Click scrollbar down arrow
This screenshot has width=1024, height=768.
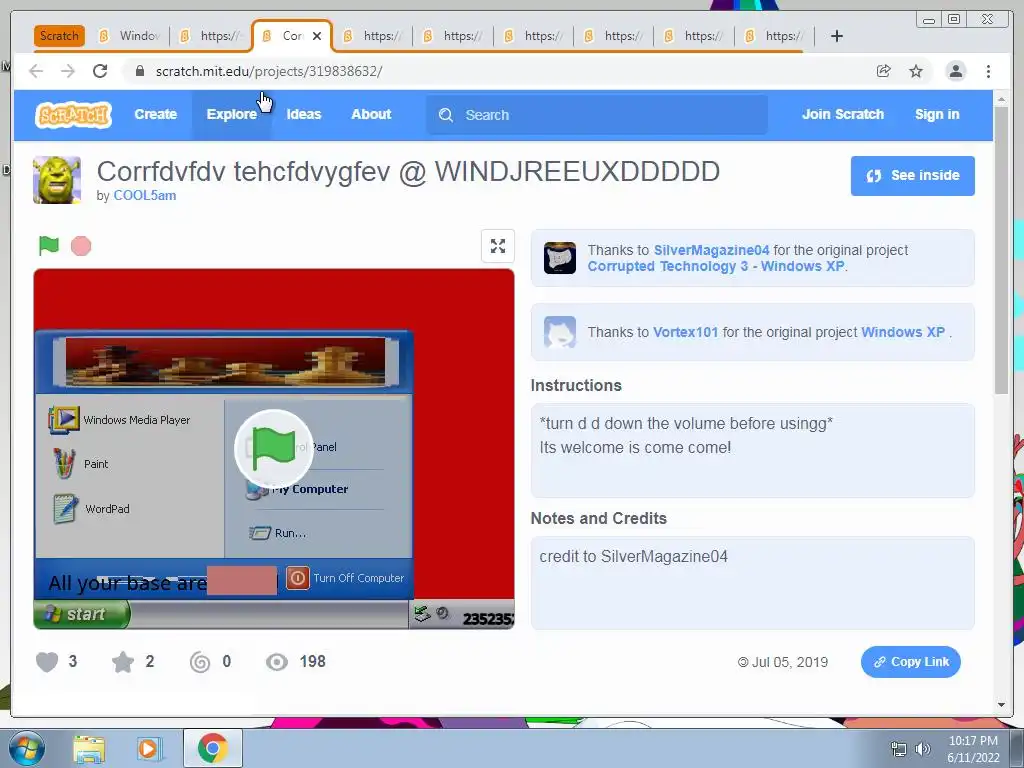(x=1002, y=705)
